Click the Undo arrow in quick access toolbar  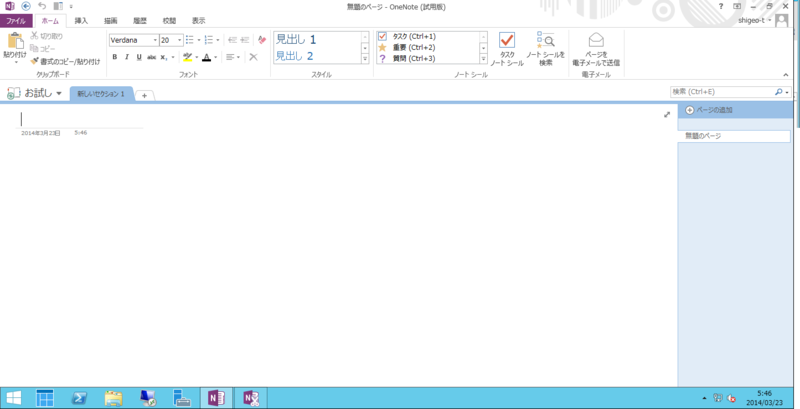click(42, 6)
